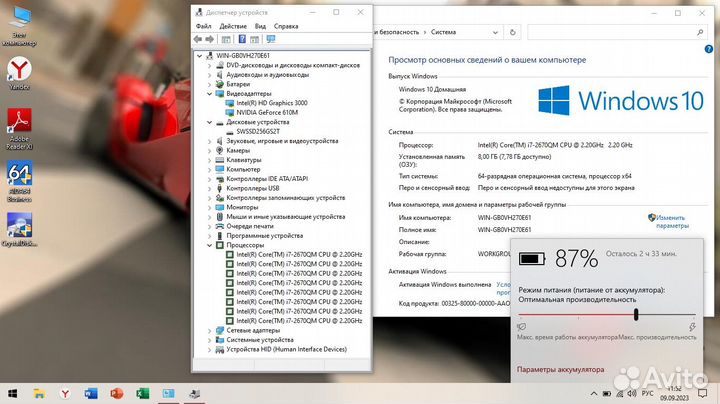Click the volume icon in system tray
Screen dimensions: 720x404
pyautogui.click(x=632, y=394)
